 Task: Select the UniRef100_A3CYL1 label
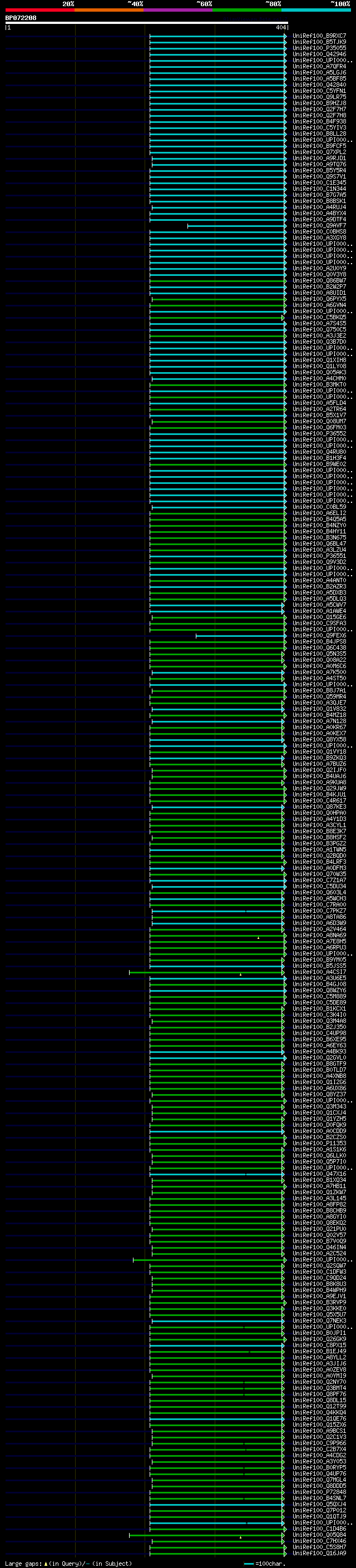point(319,825)
